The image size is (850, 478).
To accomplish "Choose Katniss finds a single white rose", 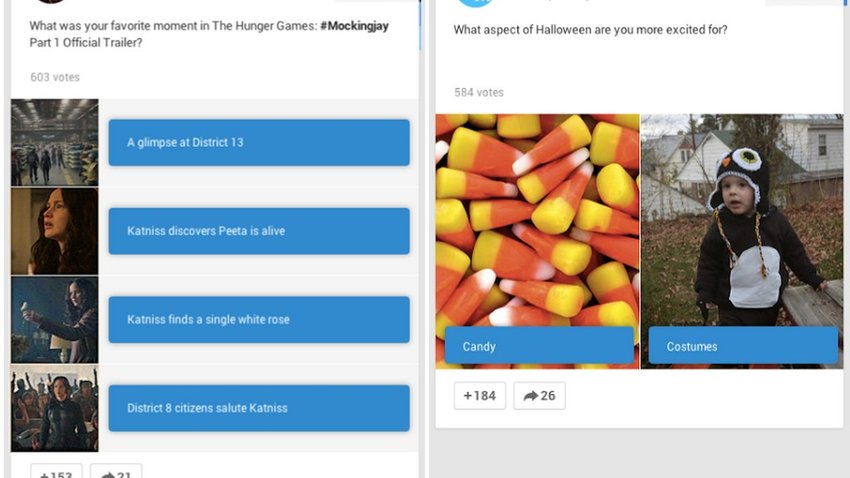I will [x=259, y=320].
